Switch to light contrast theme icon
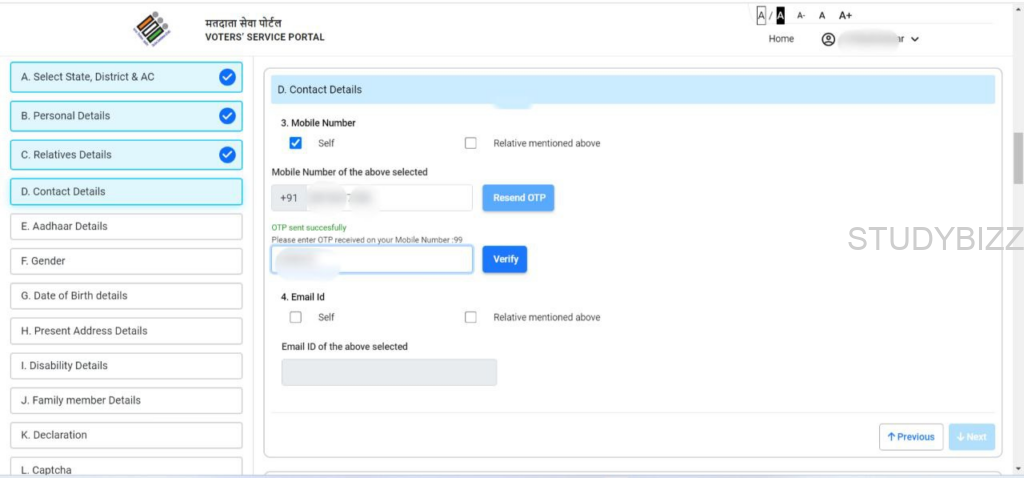This screenshot has width=1024, height=478. (x=761, y=15)
